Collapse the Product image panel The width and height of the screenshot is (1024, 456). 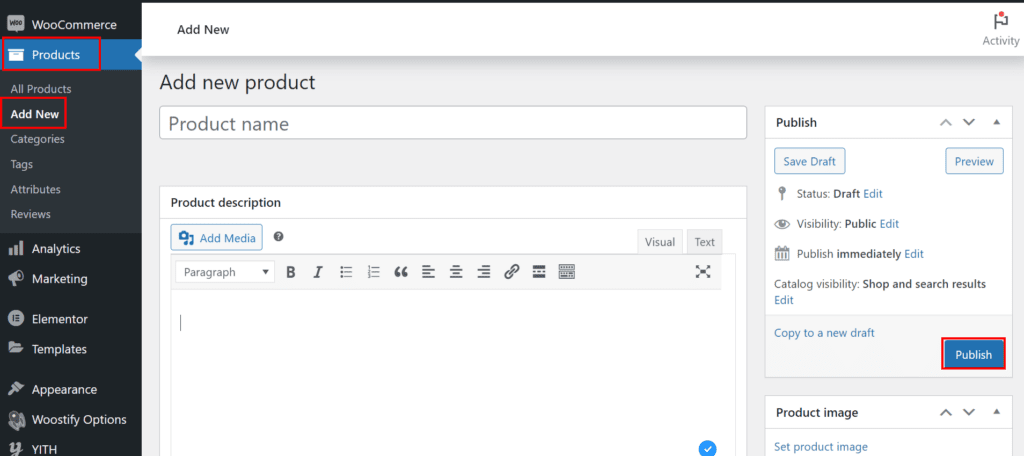[x=997, y=412]
